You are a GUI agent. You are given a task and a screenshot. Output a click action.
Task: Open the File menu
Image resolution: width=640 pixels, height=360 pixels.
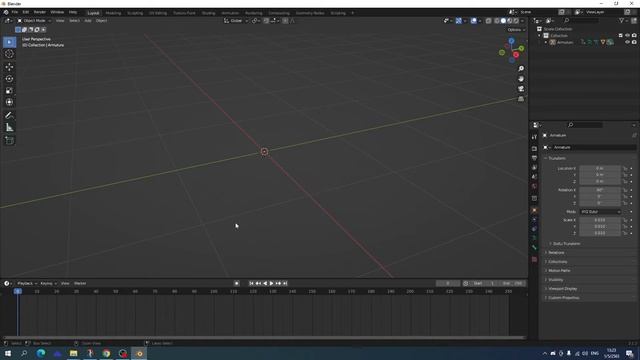point(15,13)
